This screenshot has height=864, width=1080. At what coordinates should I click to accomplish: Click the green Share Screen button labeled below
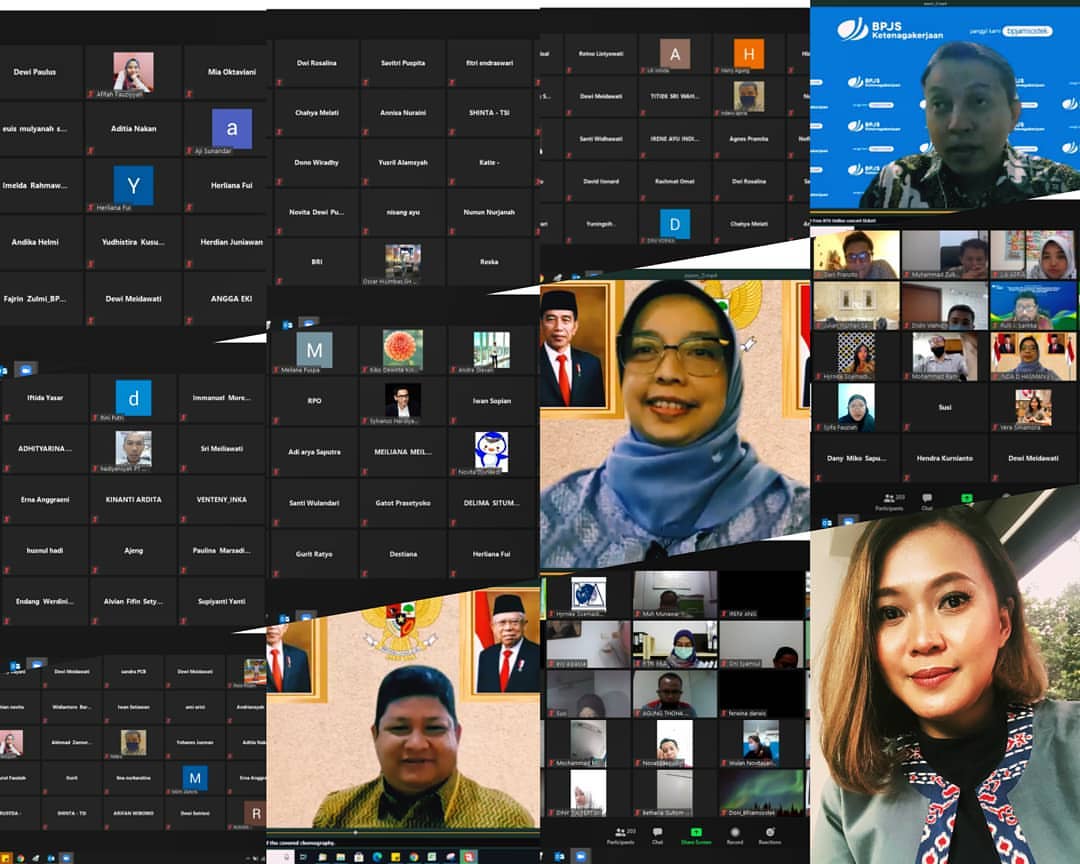tap(696, 834)
